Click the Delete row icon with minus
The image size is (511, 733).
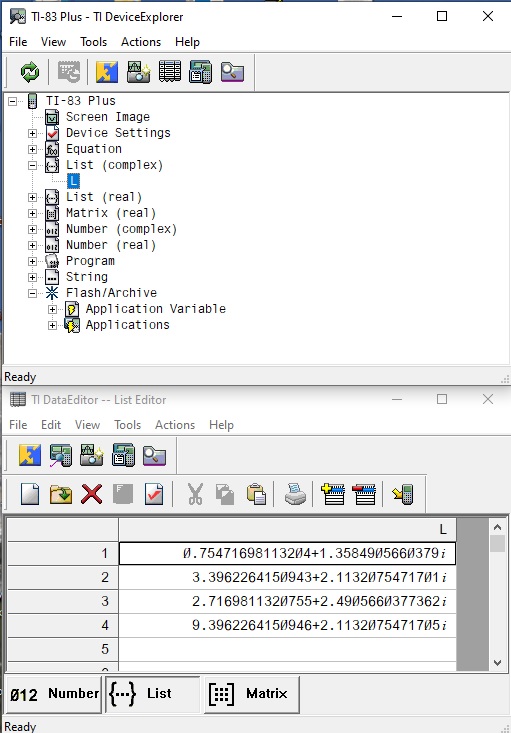coord(364,494)
